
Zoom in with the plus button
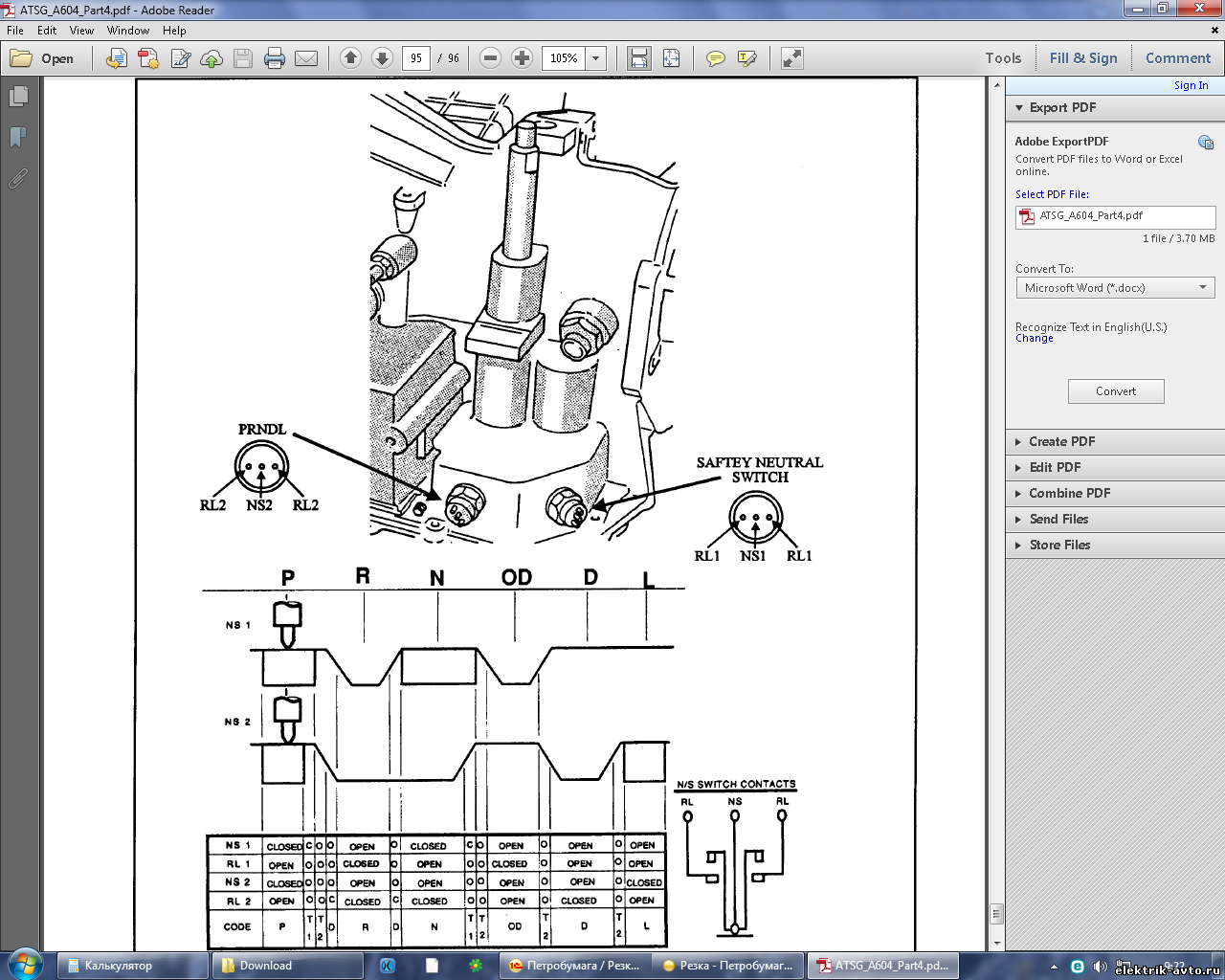click(522, 58)
